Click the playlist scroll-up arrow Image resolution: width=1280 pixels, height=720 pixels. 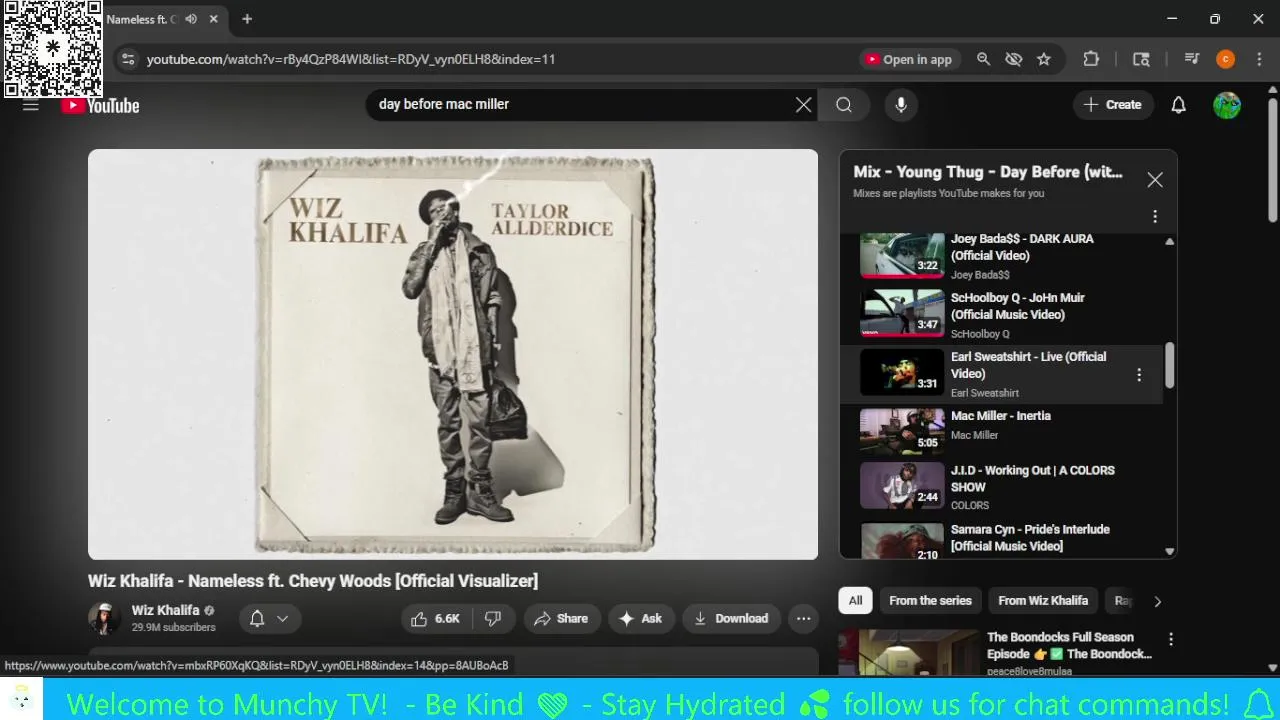(1169, 242)
